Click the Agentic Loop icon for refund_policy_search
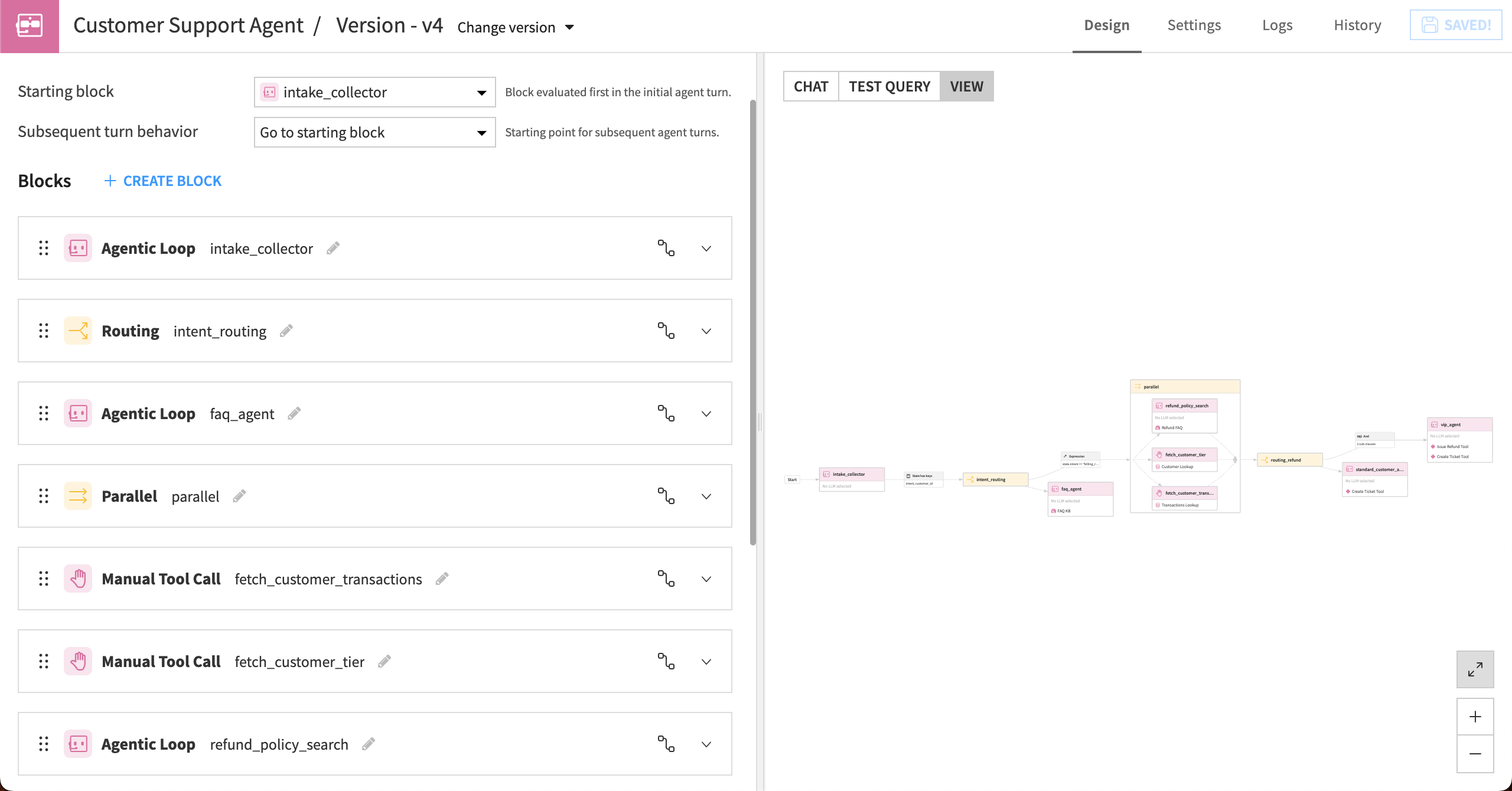 tap(77, 744)
